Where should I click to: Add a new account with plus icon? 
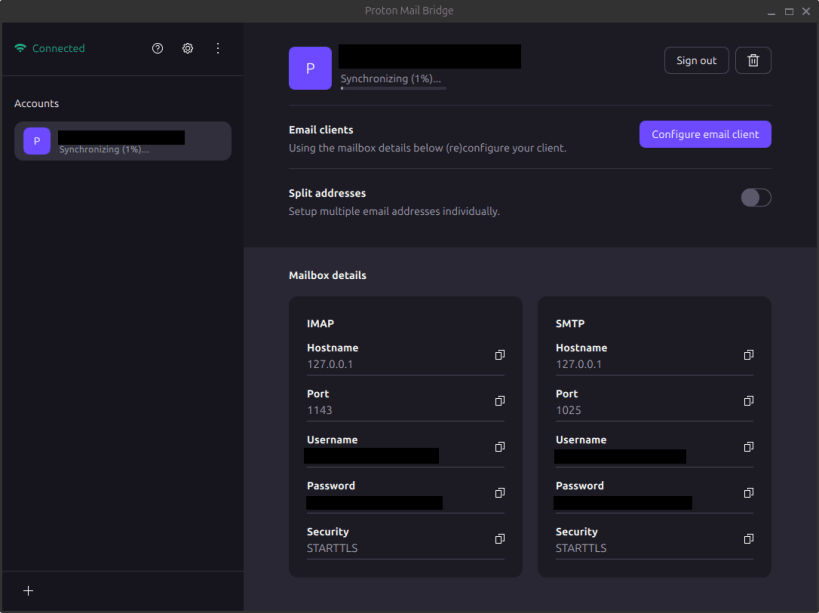pos(28,591)
